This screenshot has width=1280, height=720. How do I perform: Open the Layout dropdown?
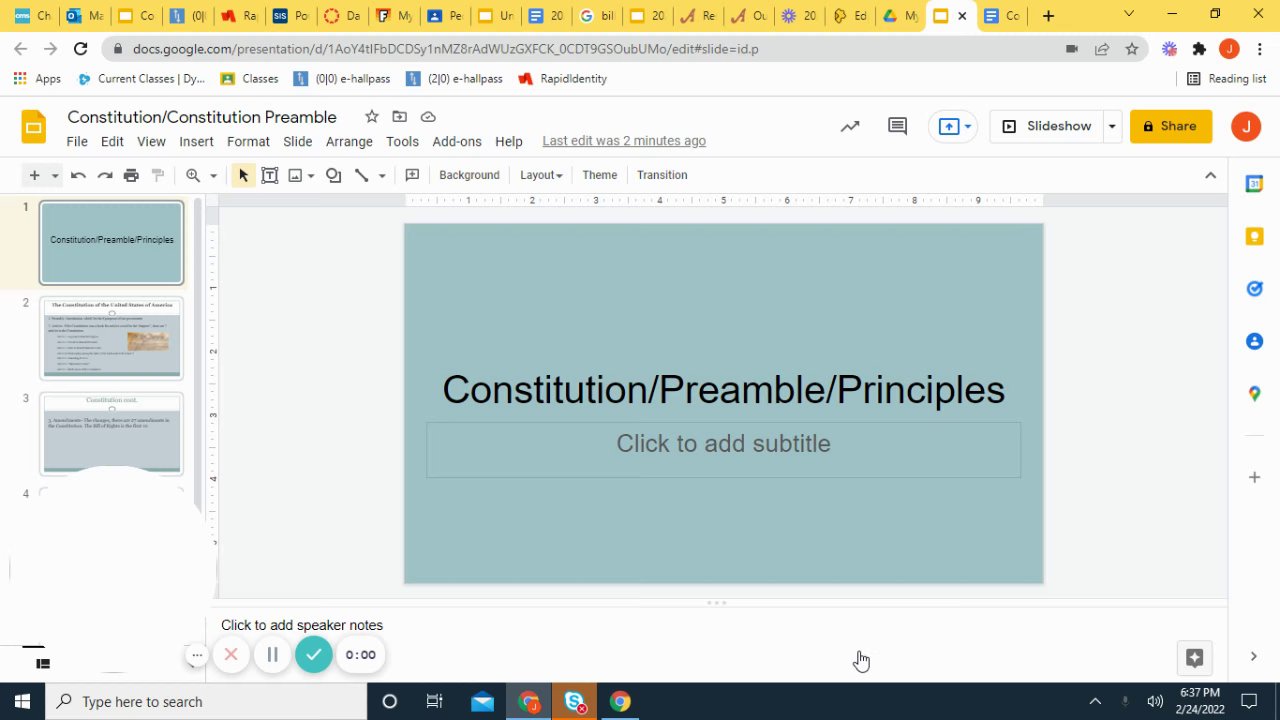pos(541,175)
